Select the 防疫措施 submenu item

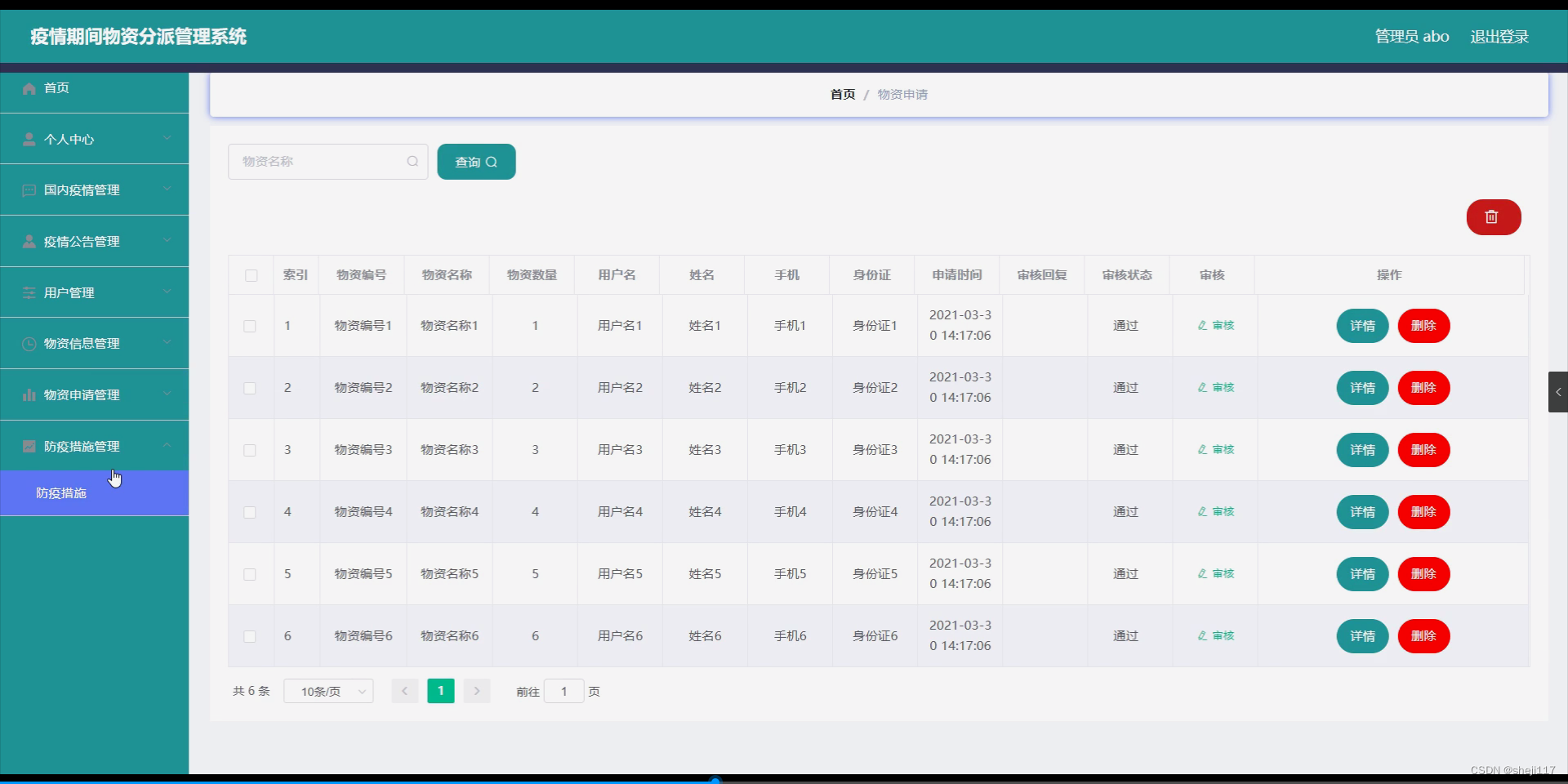[94, 493]
